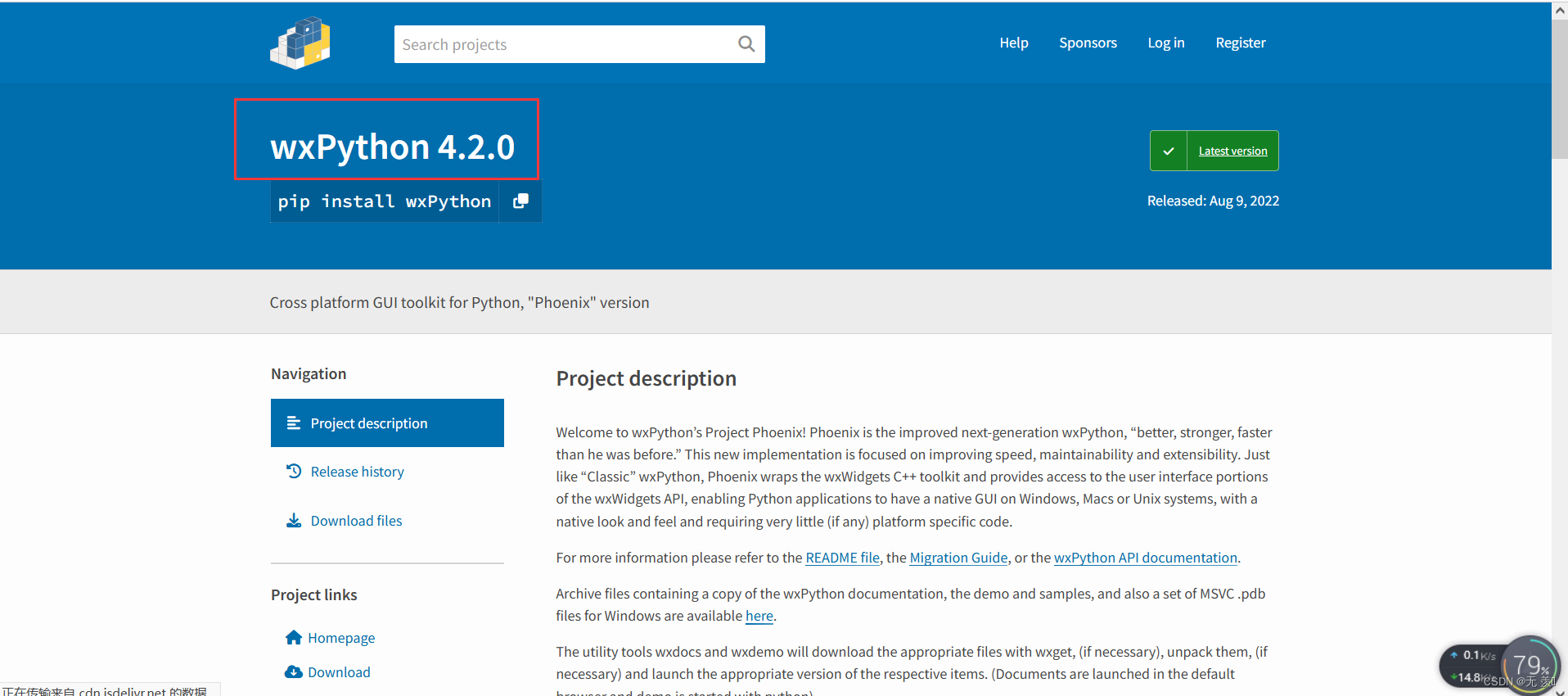
Task: Click the green checkmark icon
Action: click(x=1169, y=151)
